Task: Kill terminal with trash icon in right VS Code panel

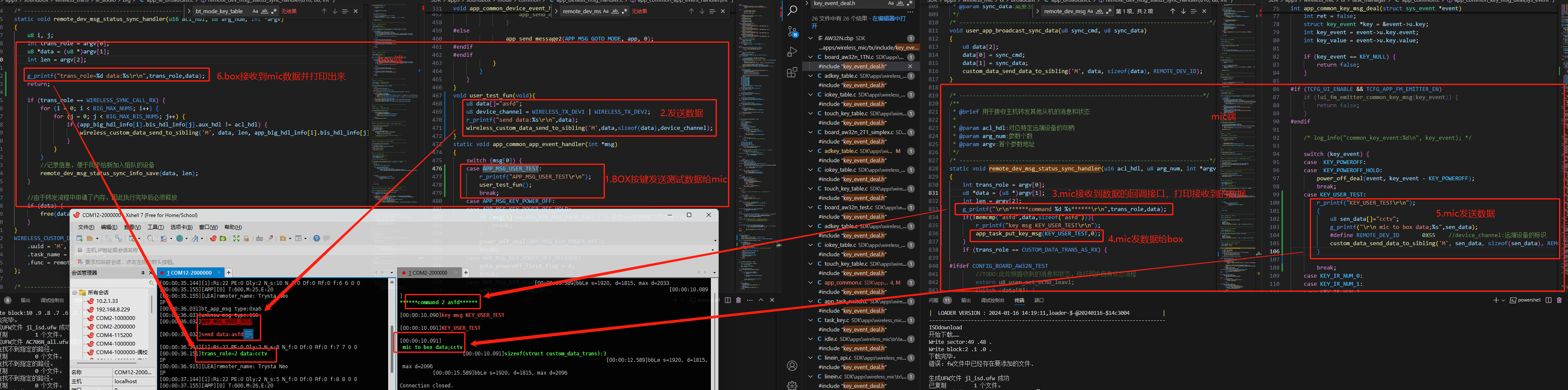Action: pyautogui.click(x=1559, y=300)
